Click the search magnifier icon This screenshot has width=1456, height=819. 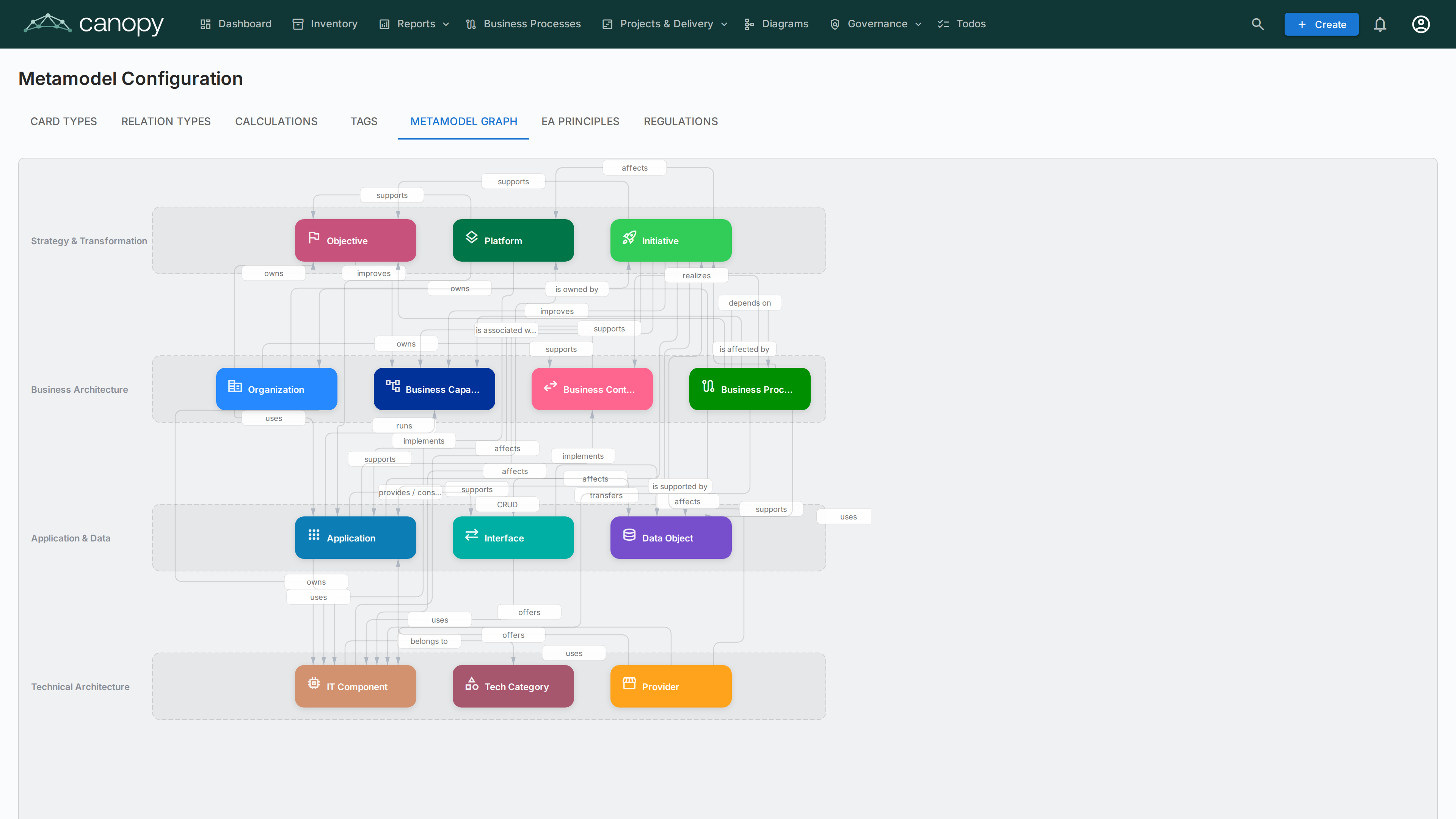pos(1258,24)
